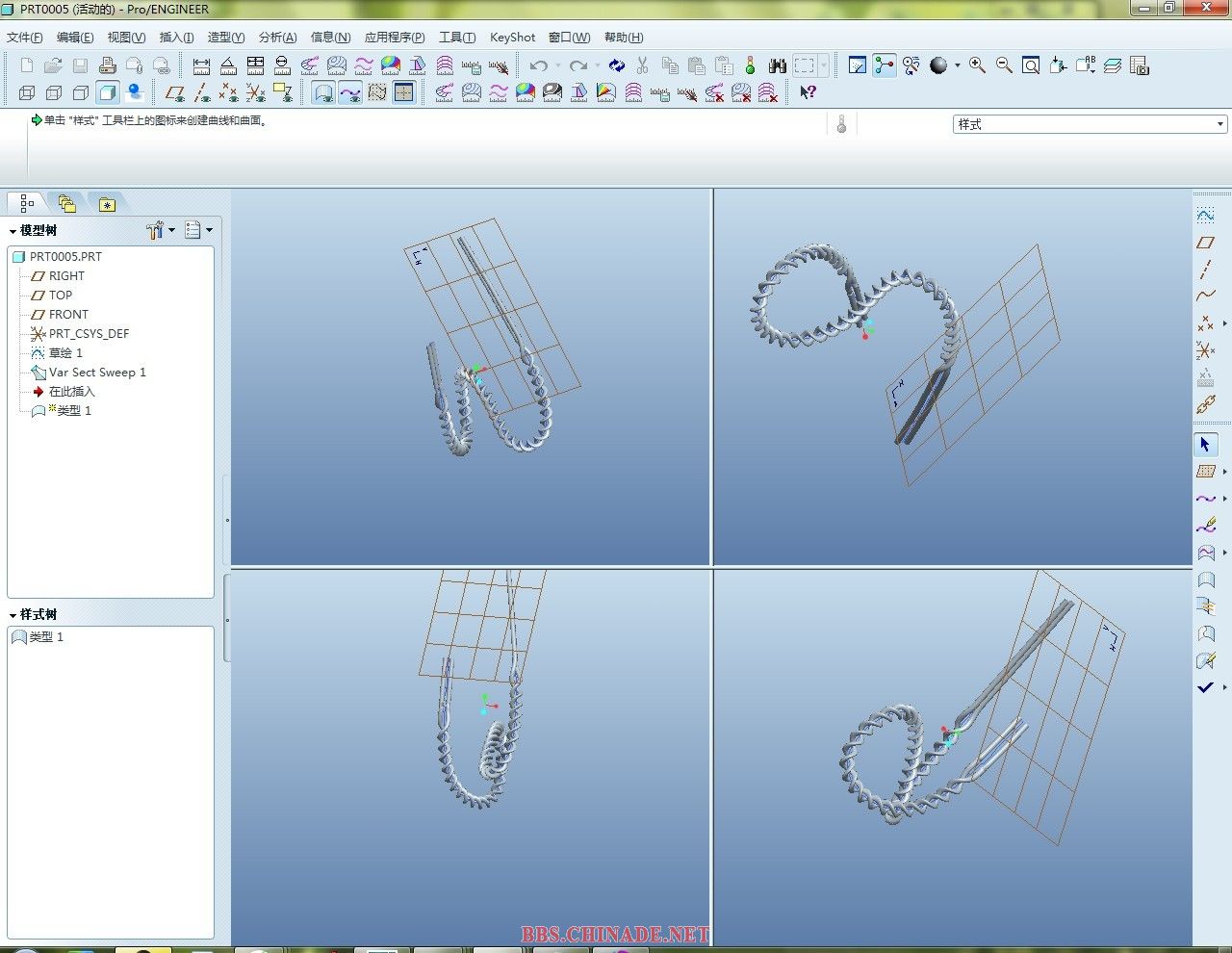1232x953 pixels.
Task: Open the 文件(F) menu
Action: pos(25,38)
